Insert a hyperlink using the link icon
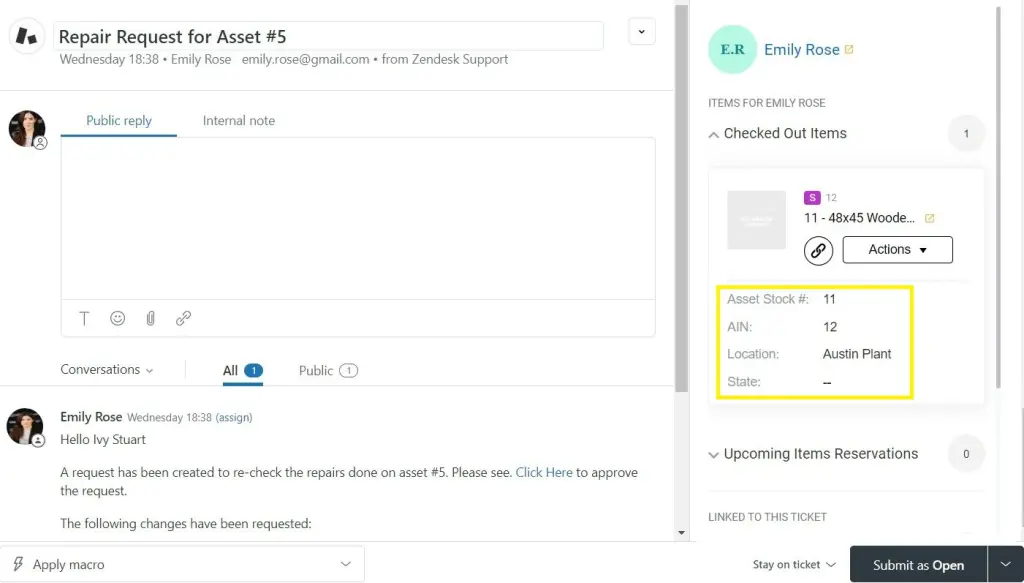1024x583 pixels. click(x=183, y=318)
